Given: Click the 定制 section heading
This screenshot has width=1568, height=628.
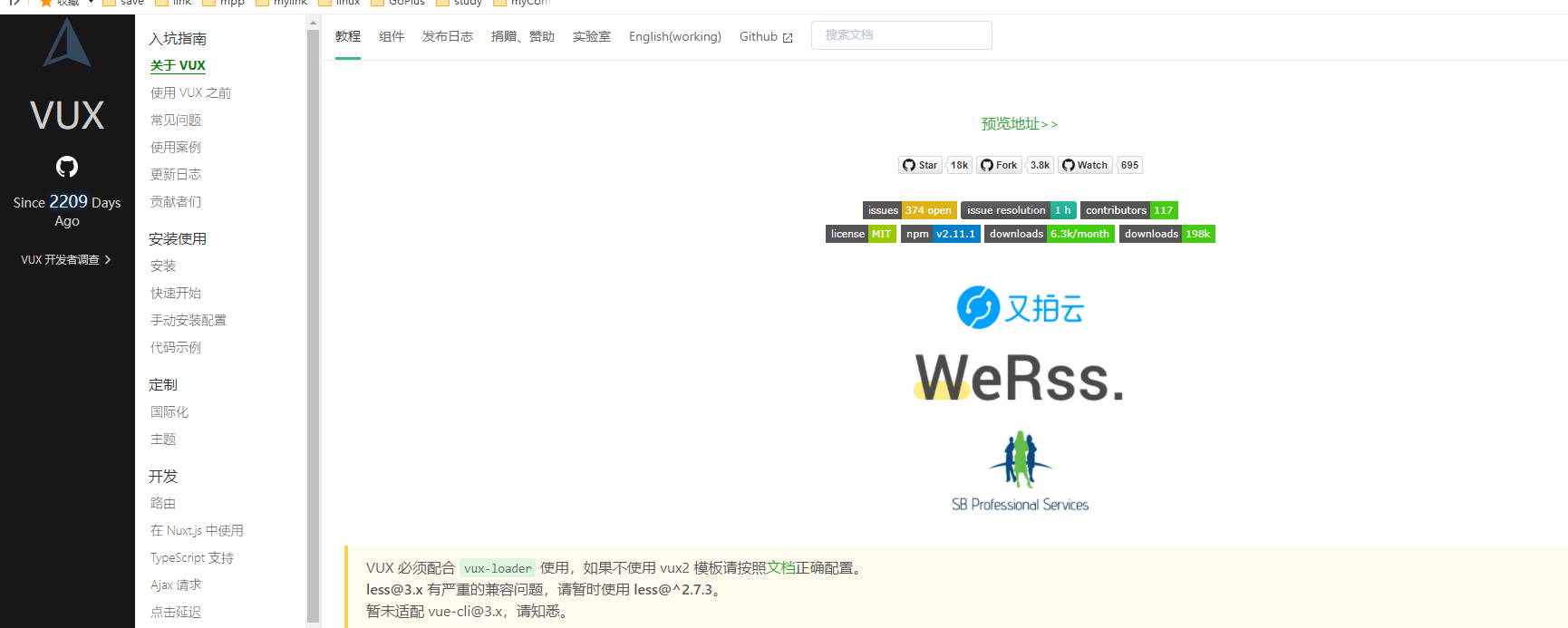Looking at the screenshot, I should pos(163,385).
